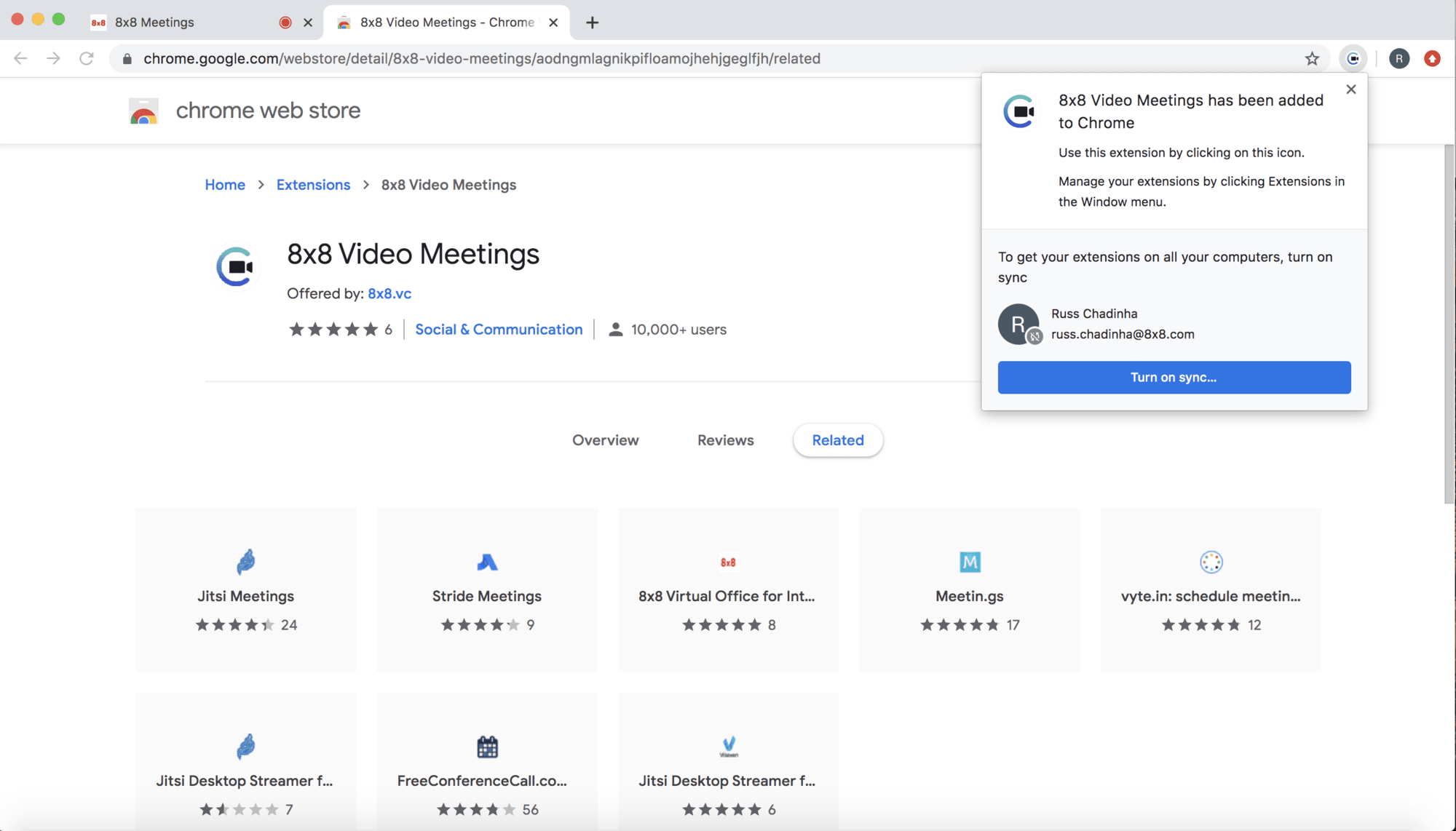
Task: Click the 8x8 Video Meetings extension logo
Action: tap(236, 266)
